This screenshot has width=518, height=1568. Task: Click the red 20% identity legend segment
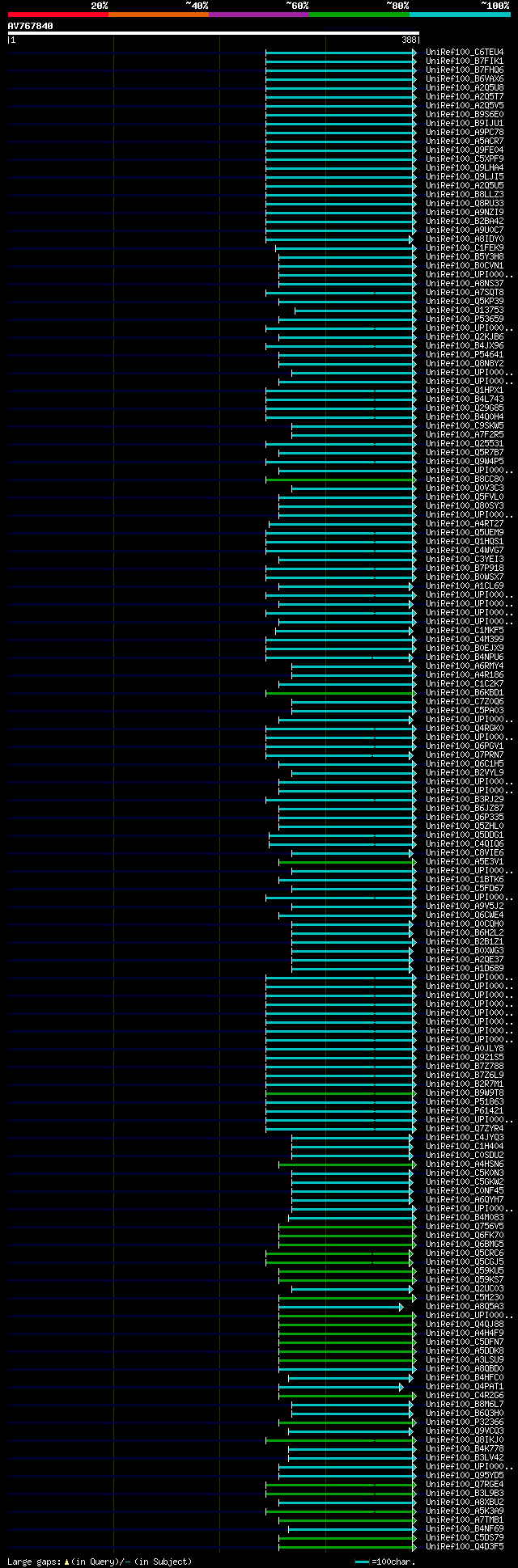click(57, 14)
